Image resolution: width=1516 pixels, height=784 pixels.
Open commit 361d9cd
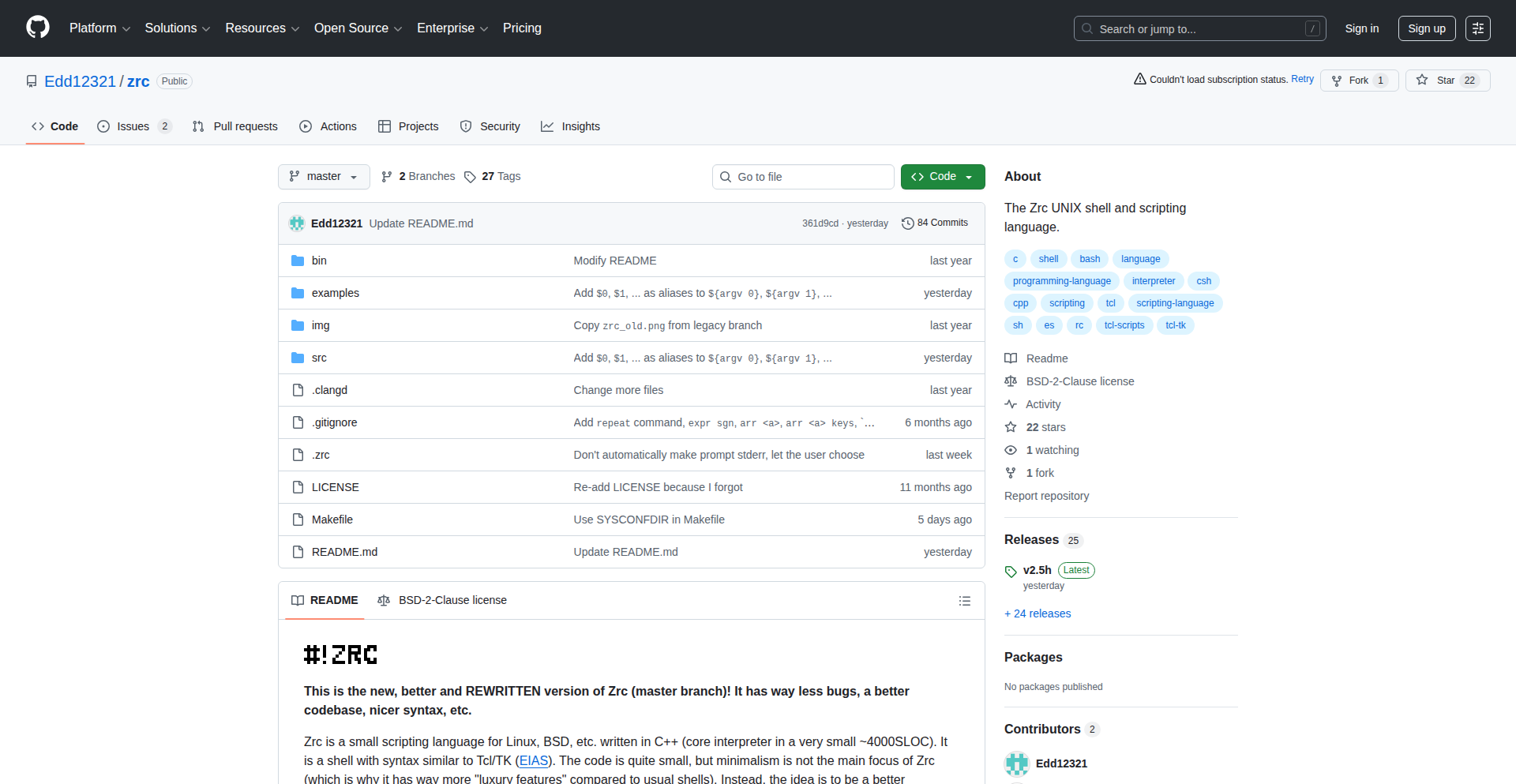820,223
